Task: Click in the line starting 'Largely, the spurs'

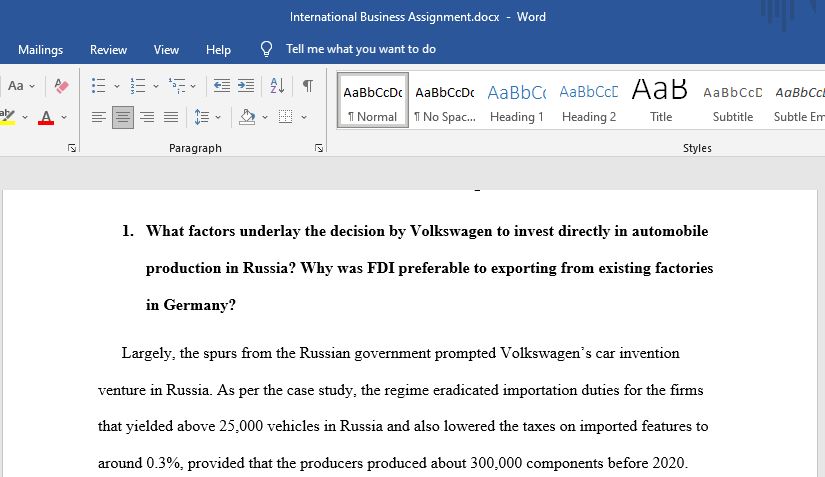Action: coord(400,353)
